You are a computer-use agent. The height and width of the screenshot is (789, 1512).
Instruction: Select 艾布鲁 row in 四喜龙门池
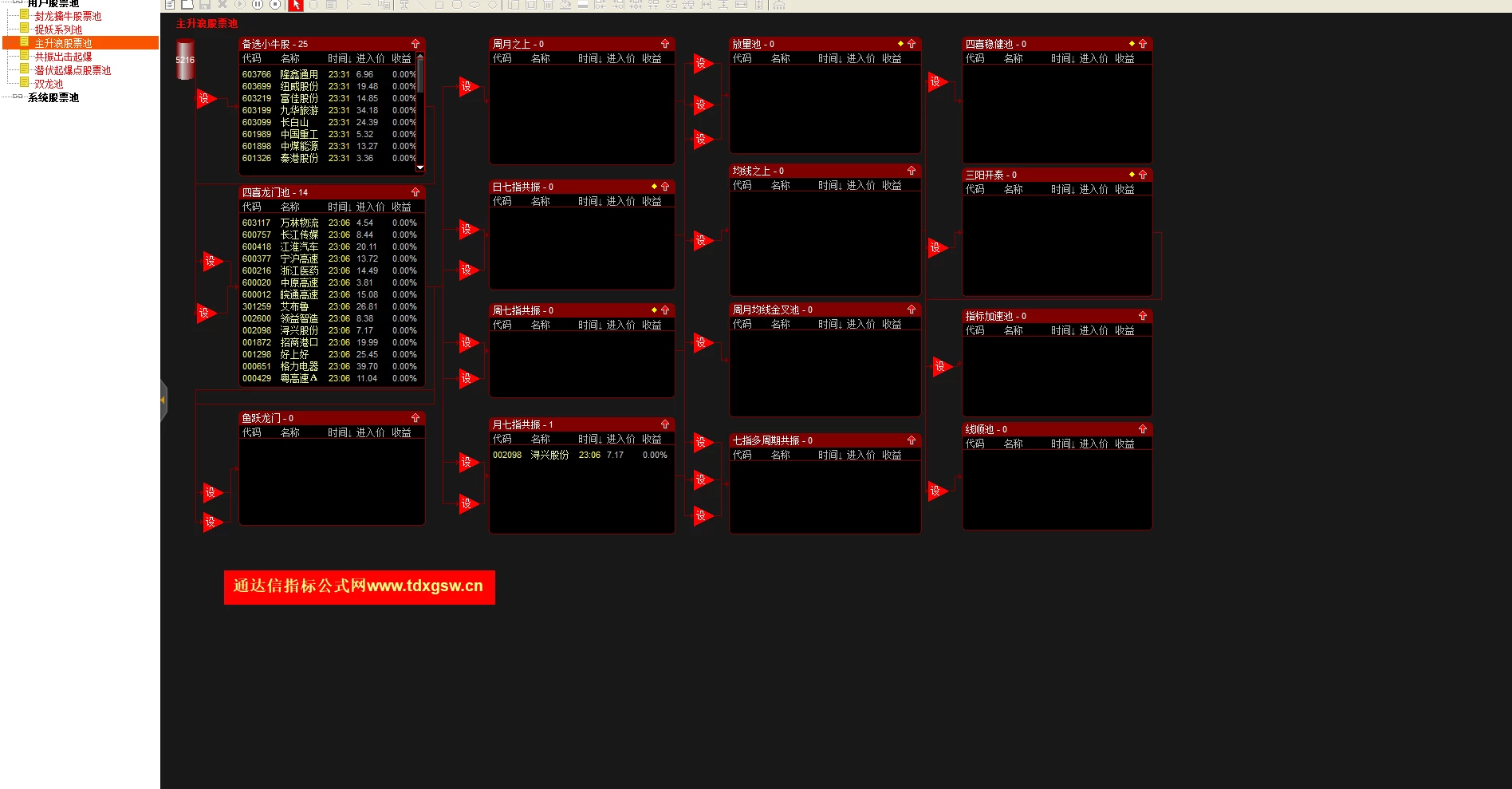point(330,306)
